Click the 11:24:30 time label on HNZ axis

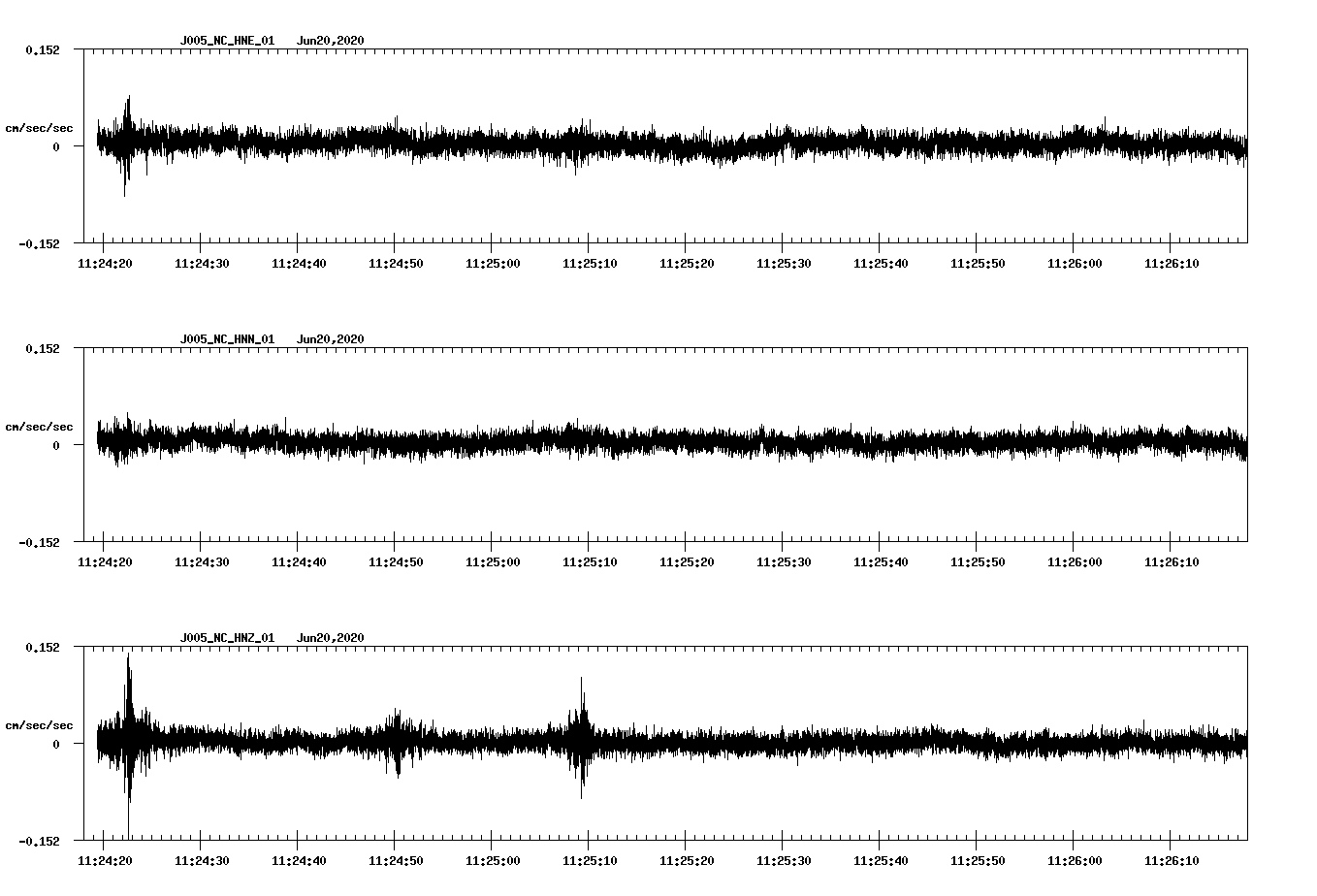(x=202, y=861)
